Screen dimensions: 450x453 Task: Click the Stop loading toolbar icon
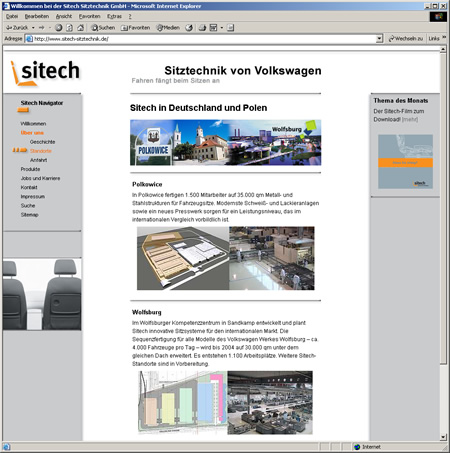pos(59,28)
